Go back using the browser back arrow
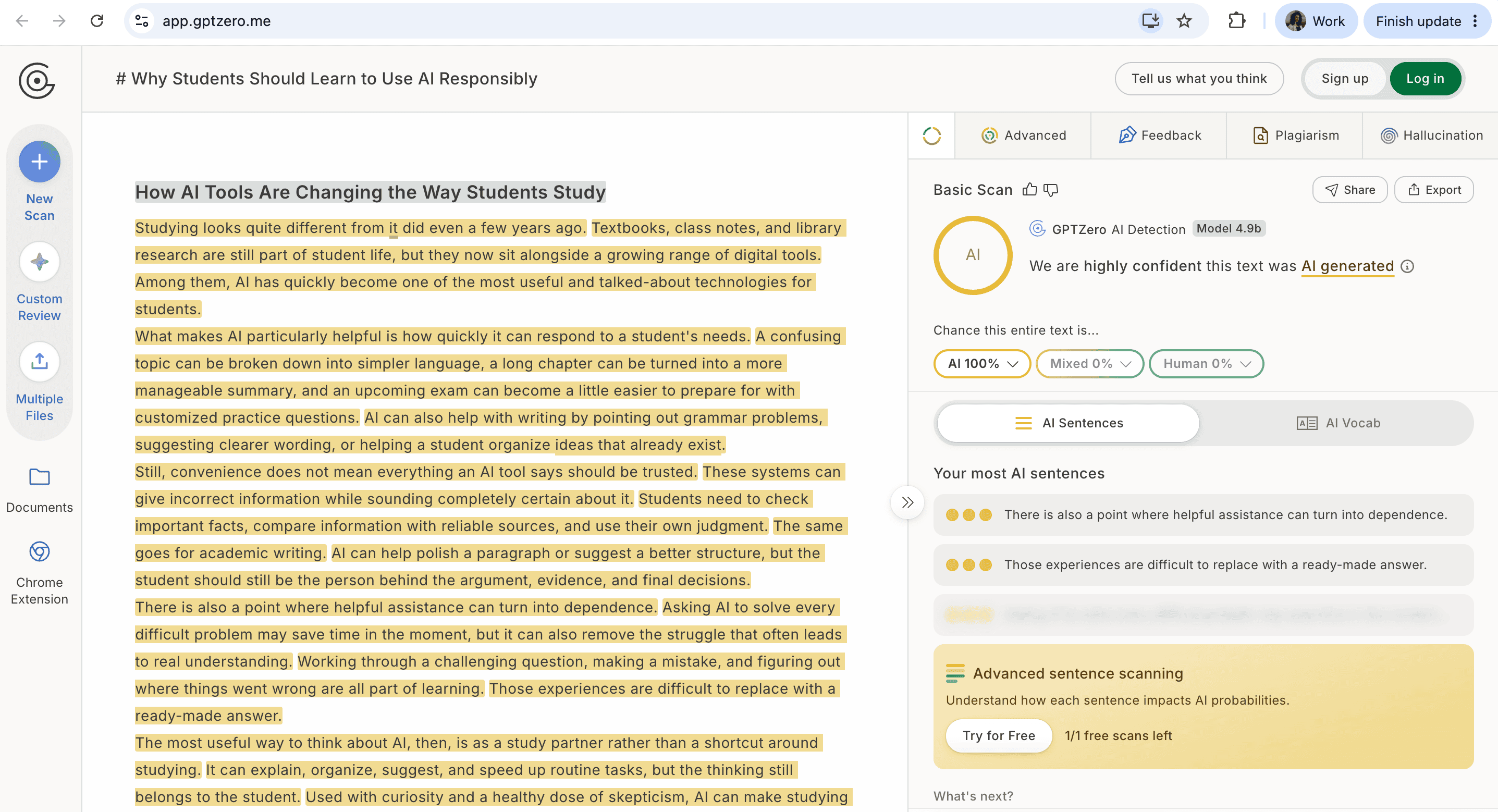 pyautogui.click(x=22, y=21)
